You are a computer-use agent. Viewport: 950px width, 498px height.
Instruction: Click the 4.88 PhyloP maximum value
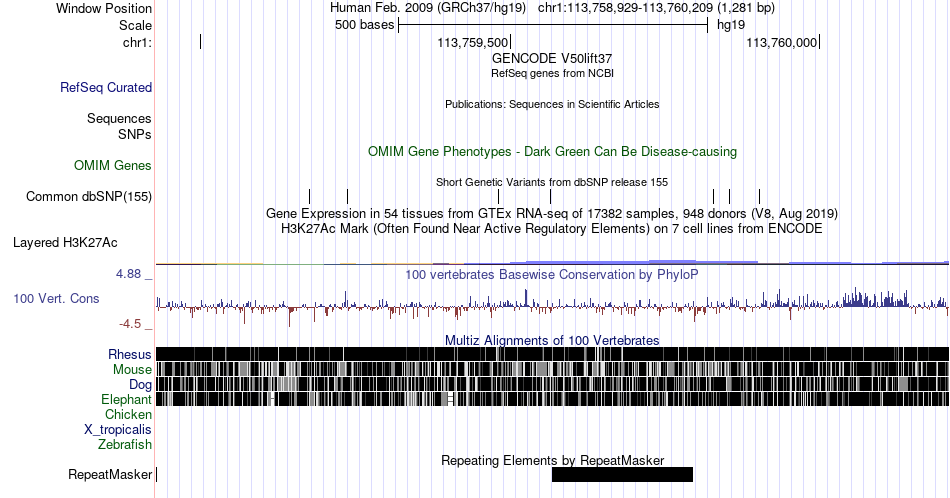pos(128,274)
